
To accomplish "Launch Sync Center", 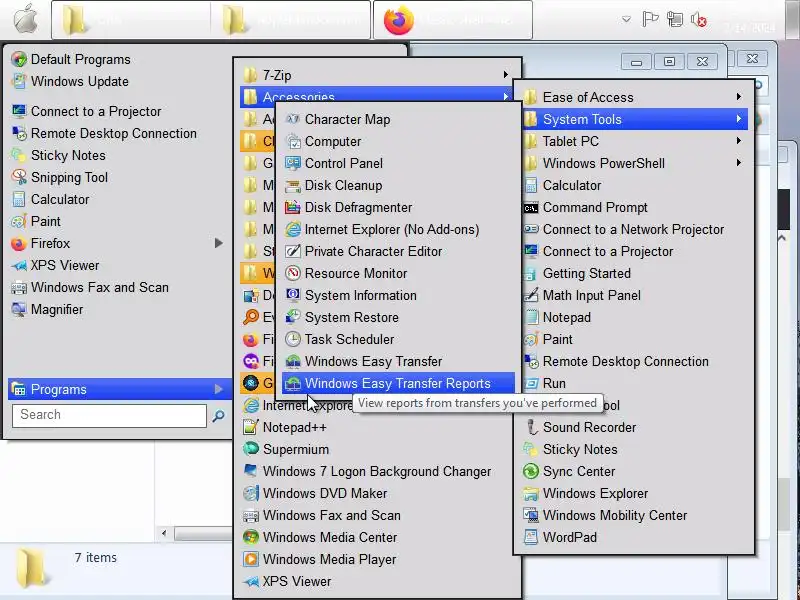I will (634, 471).
